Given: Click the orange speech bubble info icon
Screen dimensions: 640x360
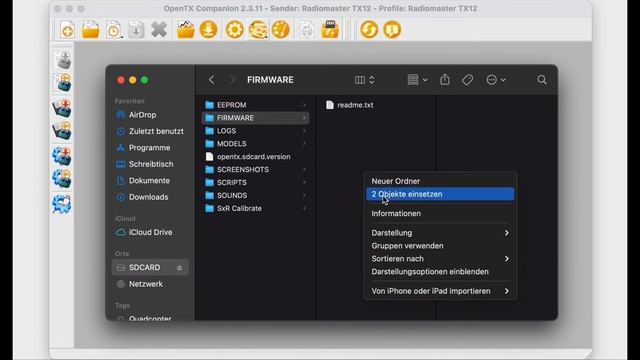Looking at the screenshot, I should coord(392,30).
